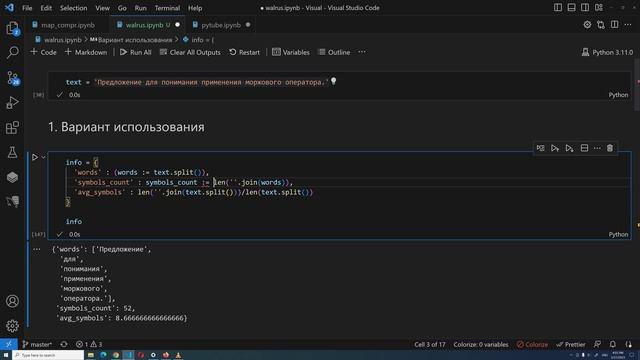Open notifications bell in status bar
Viewport: 640px width, 360px height.
pos(613,344)
